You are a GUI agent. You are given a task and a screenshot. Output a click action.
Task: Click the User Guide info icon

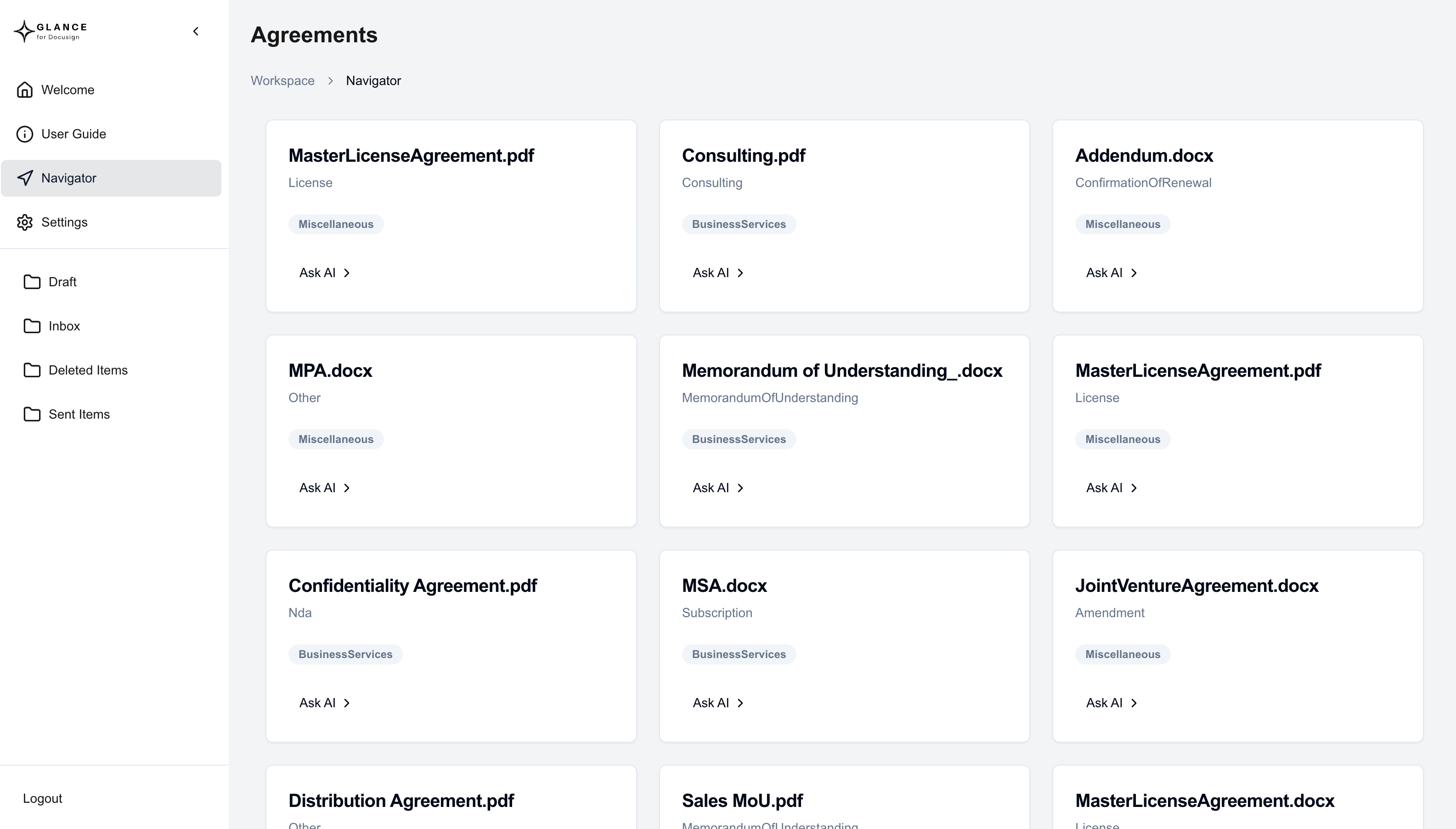[x=24, y=134]
